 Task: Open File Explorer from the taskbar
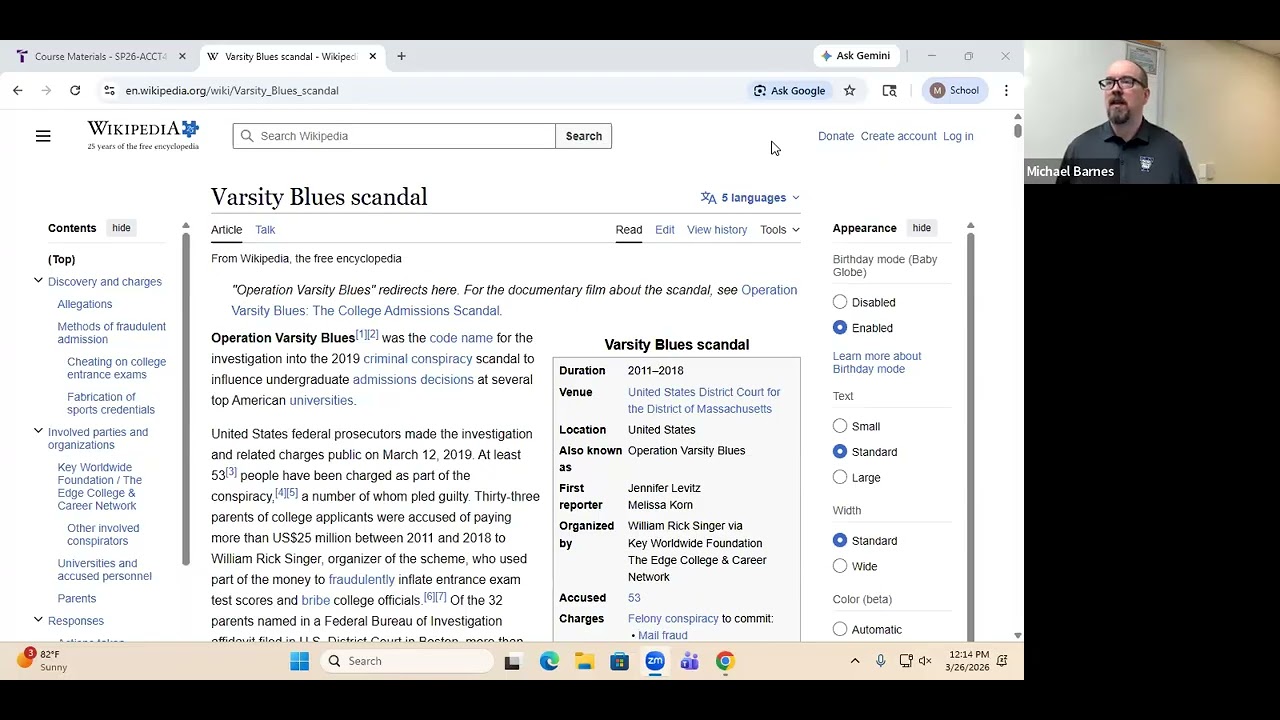[584, 661]
